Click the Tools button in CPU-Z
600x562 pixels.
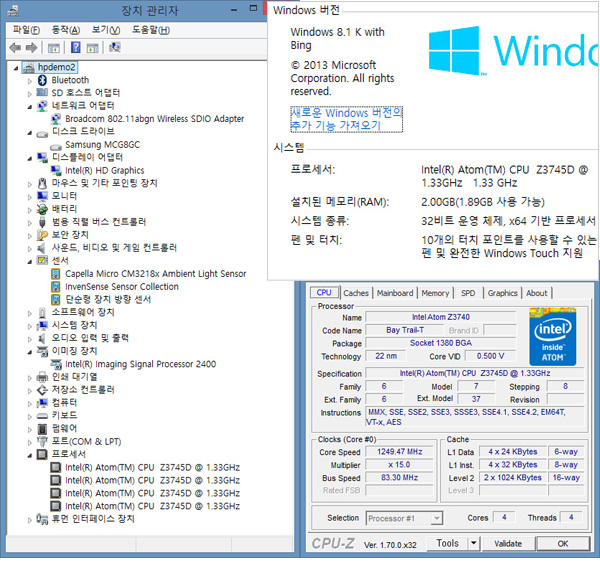[x=448, y=543]
